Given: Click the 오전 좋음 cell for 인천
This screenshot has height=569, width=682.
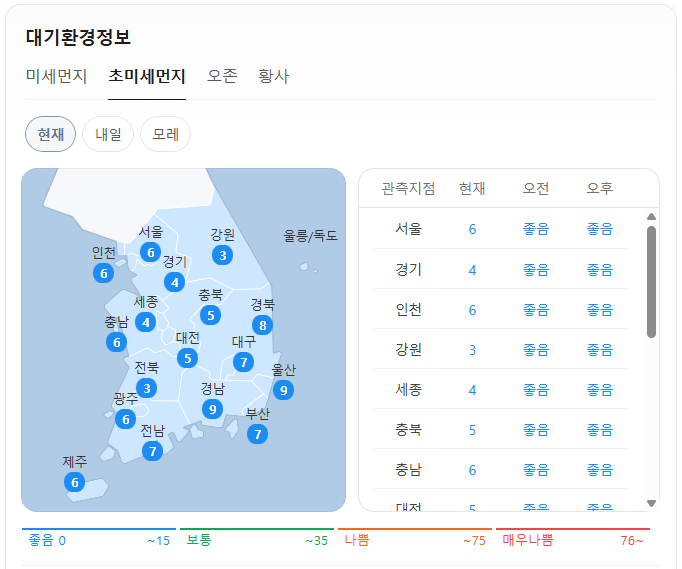Looking at the screenshot, I should [536, 310].
